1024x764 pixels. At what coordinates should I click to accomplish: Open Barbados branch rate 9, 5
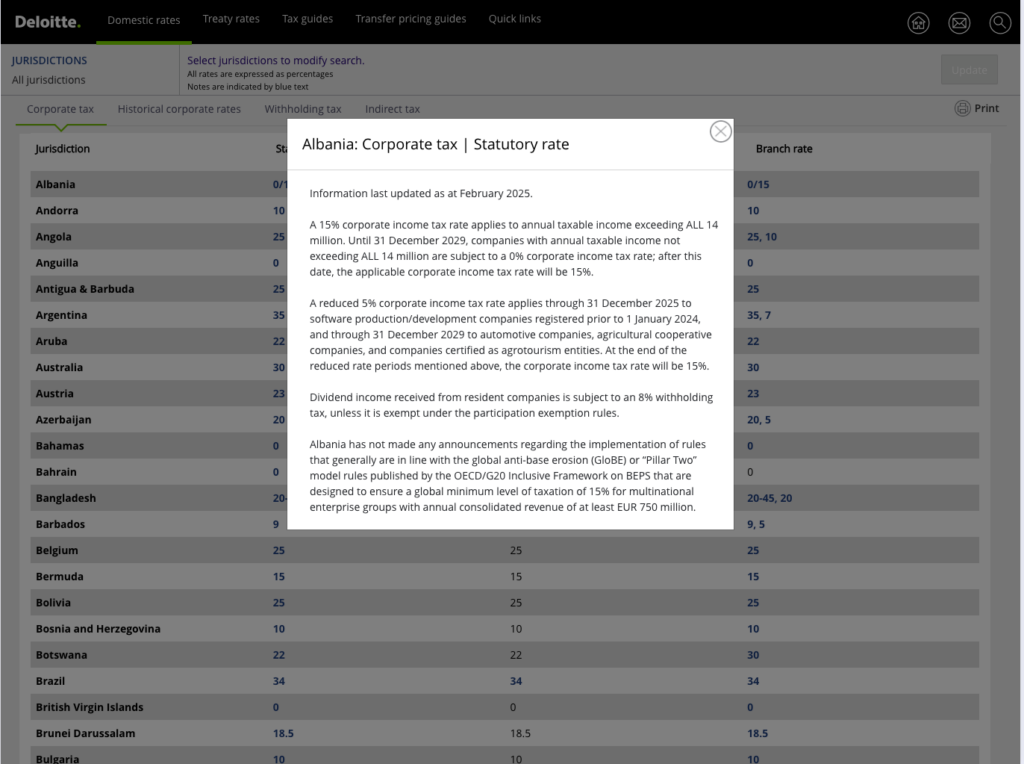click(756, 524)
